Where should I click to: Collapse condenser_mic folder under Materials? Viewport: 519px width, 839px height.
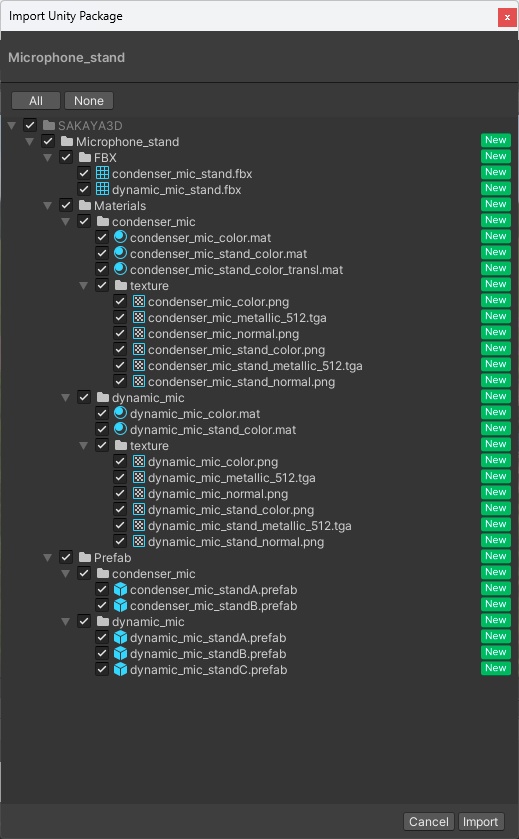pyautogui.click(x=66, y=222)
